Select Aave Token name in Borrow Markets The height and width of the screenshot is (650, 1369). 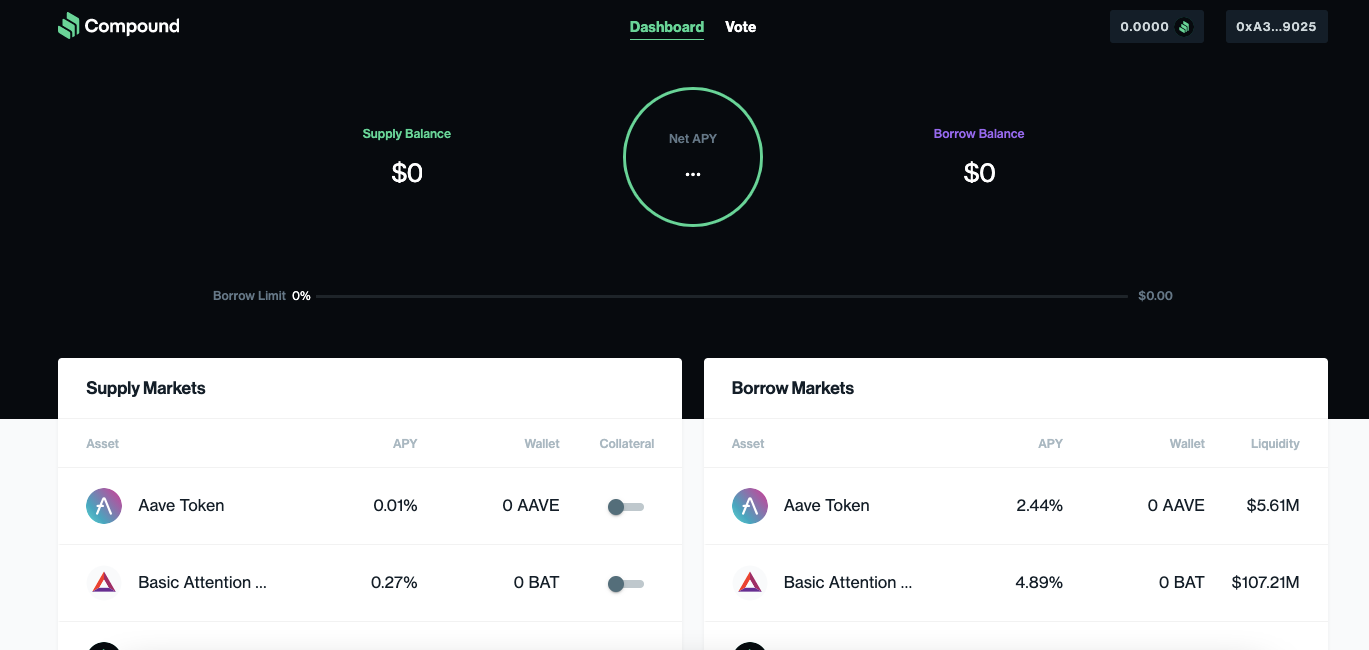point(827,506)
